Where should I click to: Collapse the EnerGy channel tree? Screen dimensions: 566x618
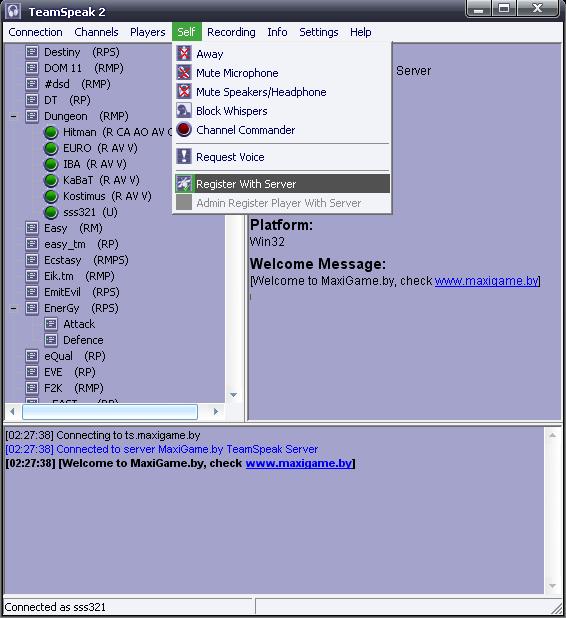pyautogui.click(x=13, y=308)
